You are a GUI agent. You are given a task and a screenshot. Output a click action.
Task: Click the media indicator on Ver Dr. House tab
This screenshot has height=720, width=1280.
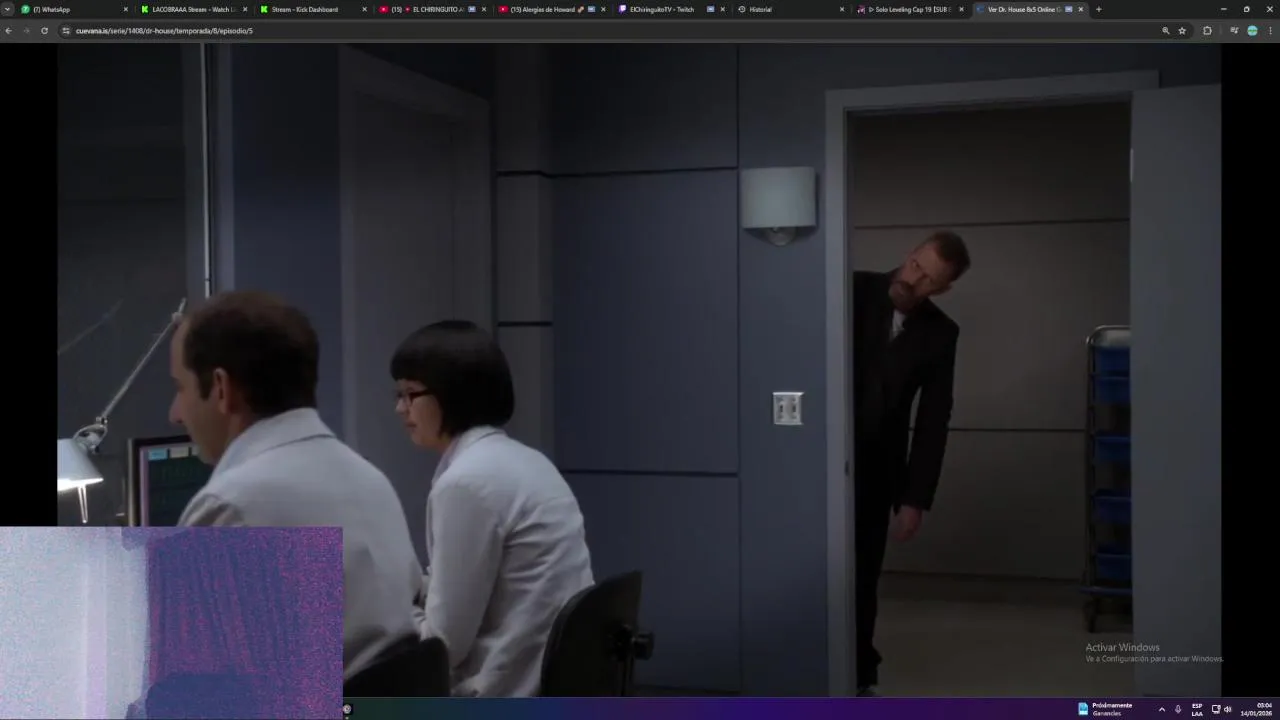click(x=1068, y=9)
